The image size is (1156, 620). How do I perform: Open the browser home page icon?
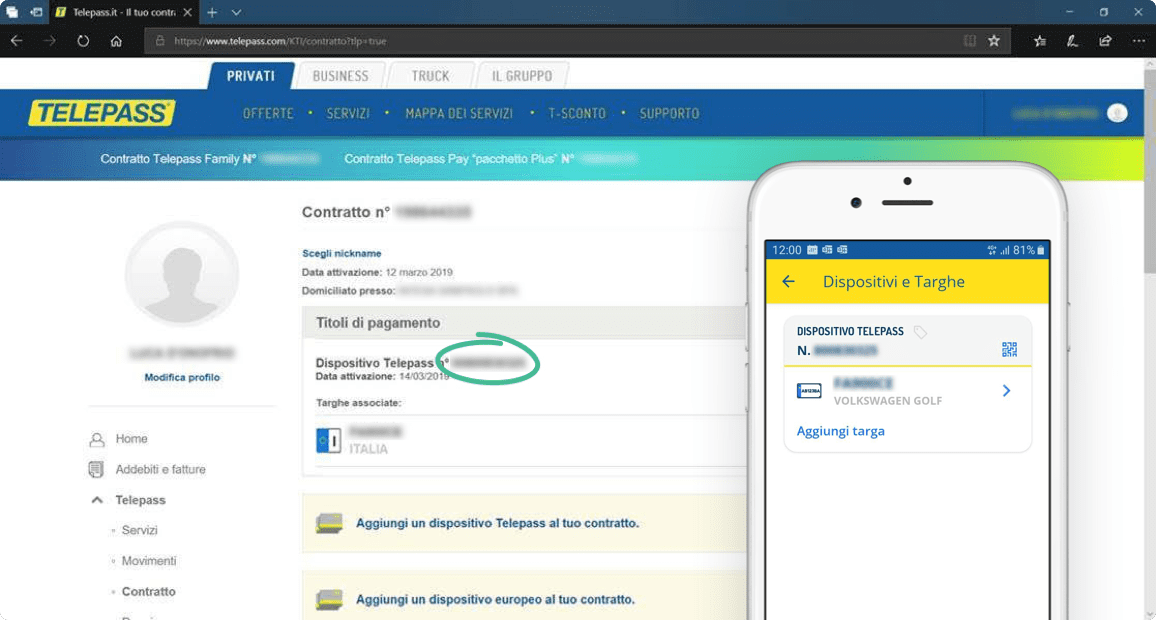pyautogui.click(x=116, y=41)
